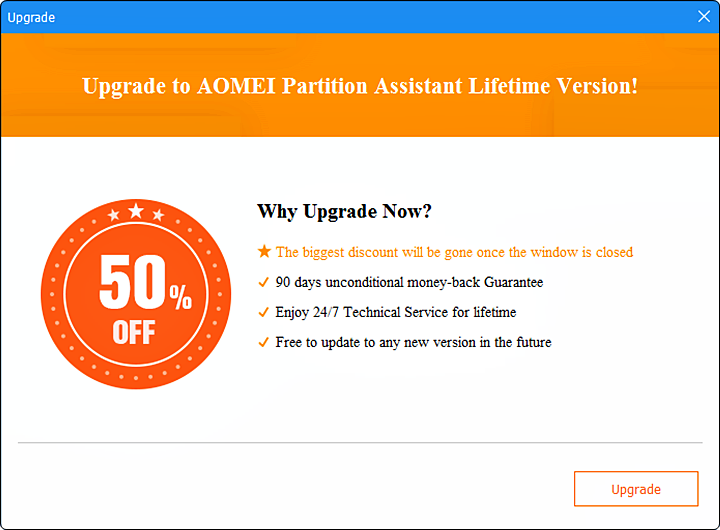Click the orange star beside biggest discount
This screenshot has height=530, width=720.
[x=264, y=252]
